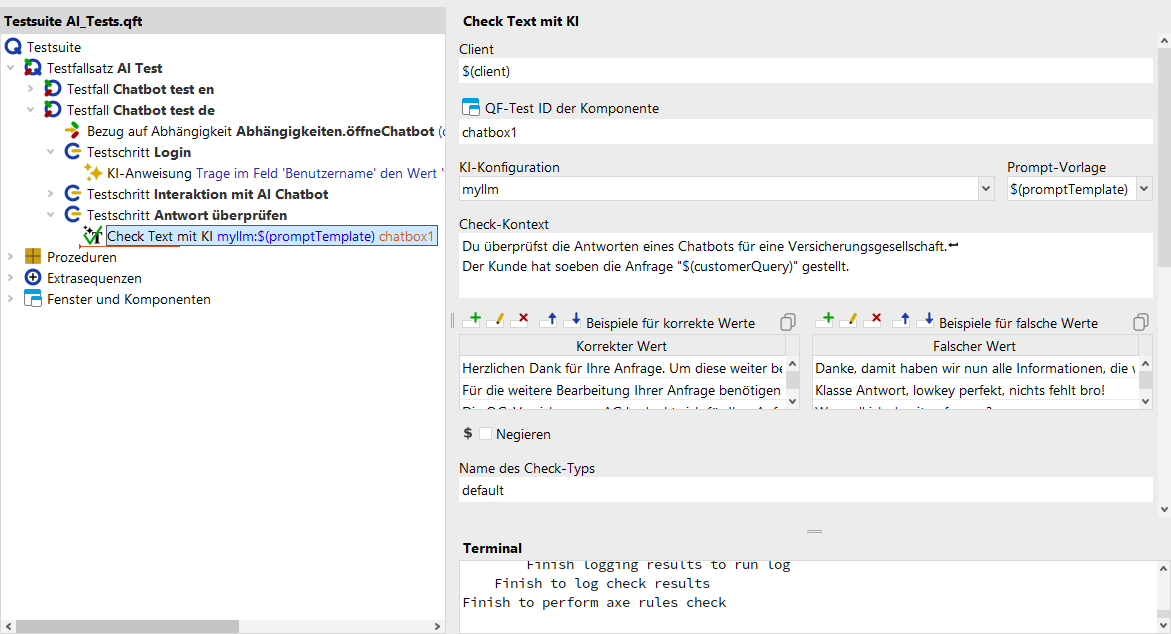Click the Terminal scroll down arrow
This screenshot has width=1171, height=634.
1164,625
